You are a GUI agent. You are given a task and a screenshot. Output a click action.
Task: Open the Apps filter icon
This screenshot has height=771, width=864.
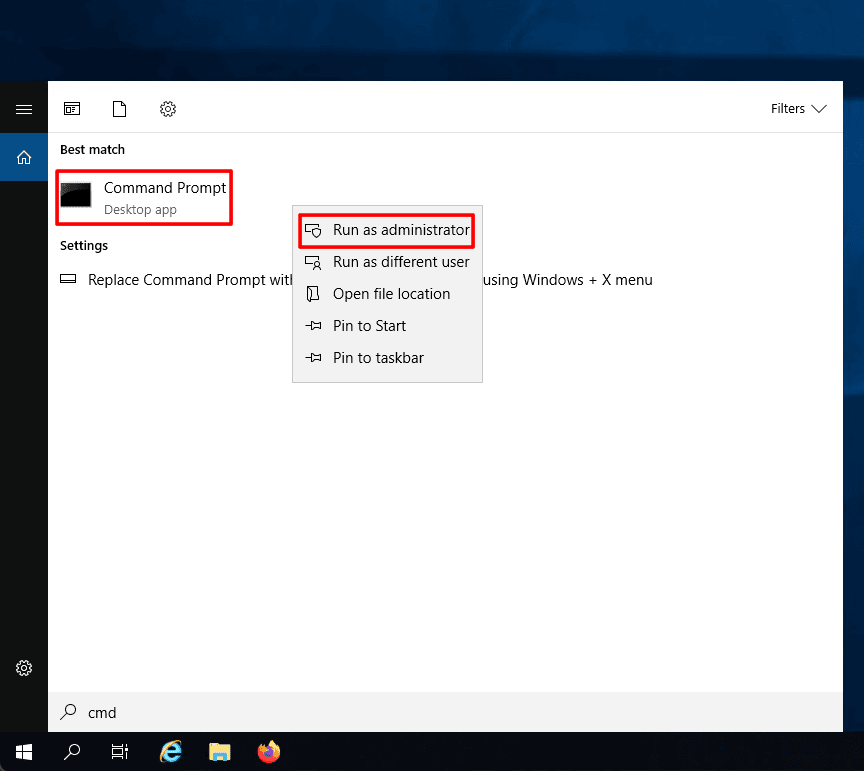[72, 109]
